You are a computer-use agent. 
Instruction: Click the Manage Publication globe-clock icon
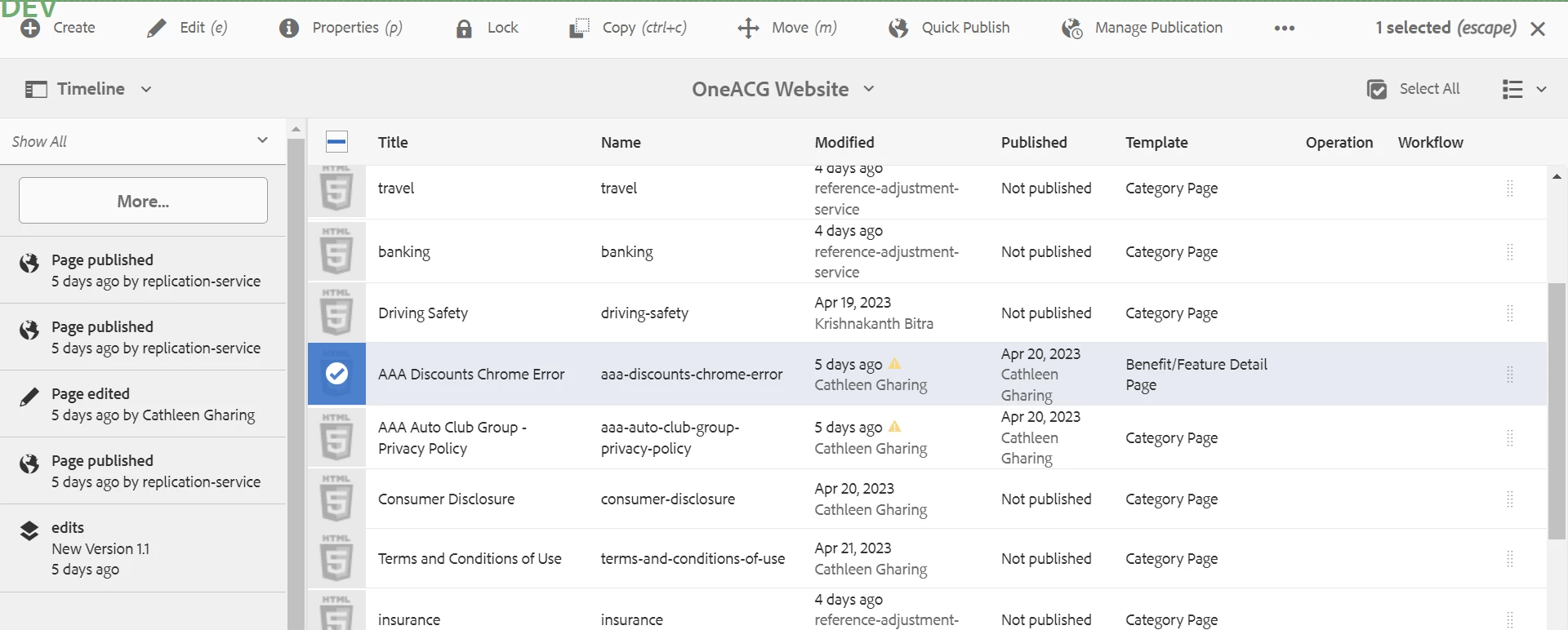(1072, 29)
